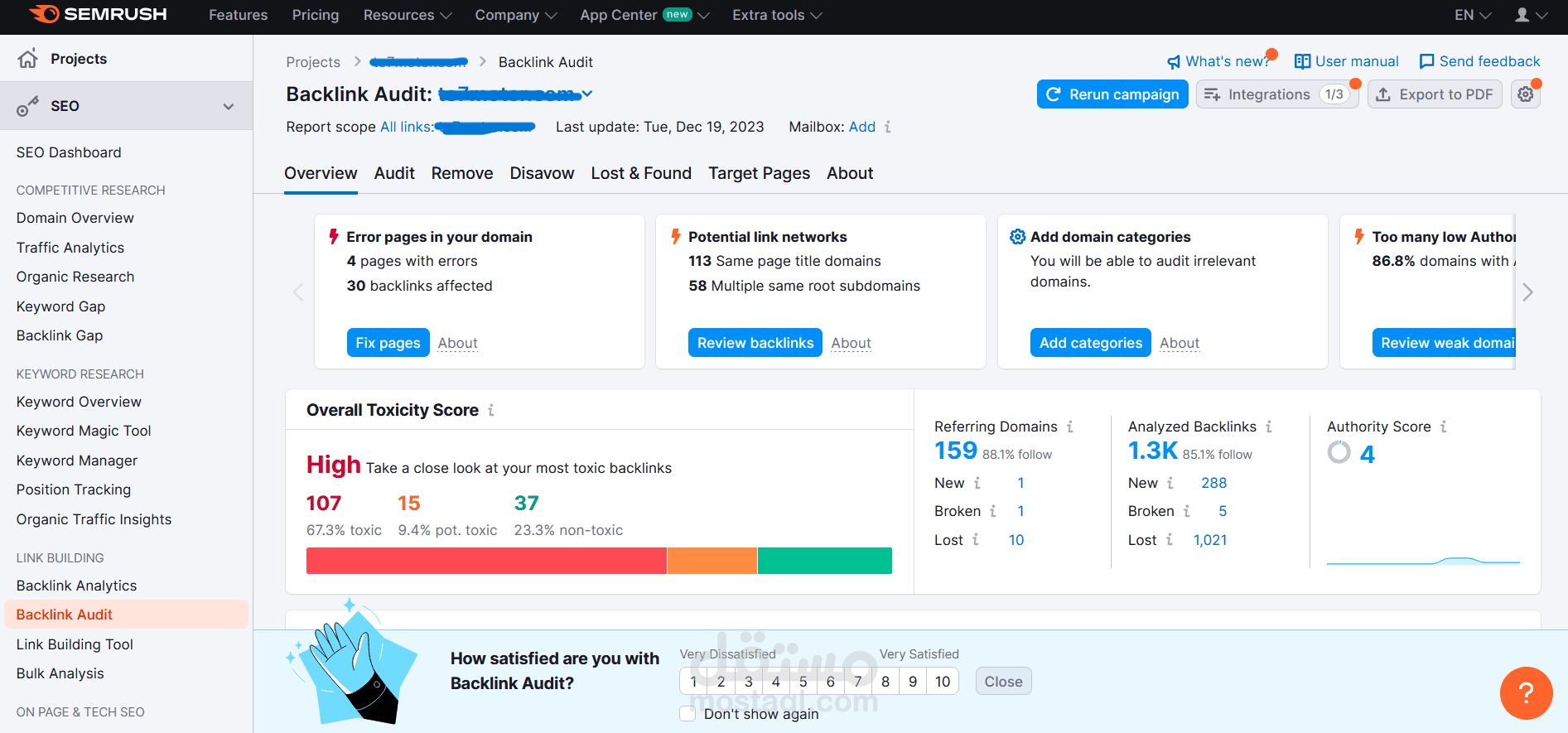The height and width of the screenshot is (733, 1568).
Task: Click the red toxic segment of toxicity bar
Action: tap(486, 561)
